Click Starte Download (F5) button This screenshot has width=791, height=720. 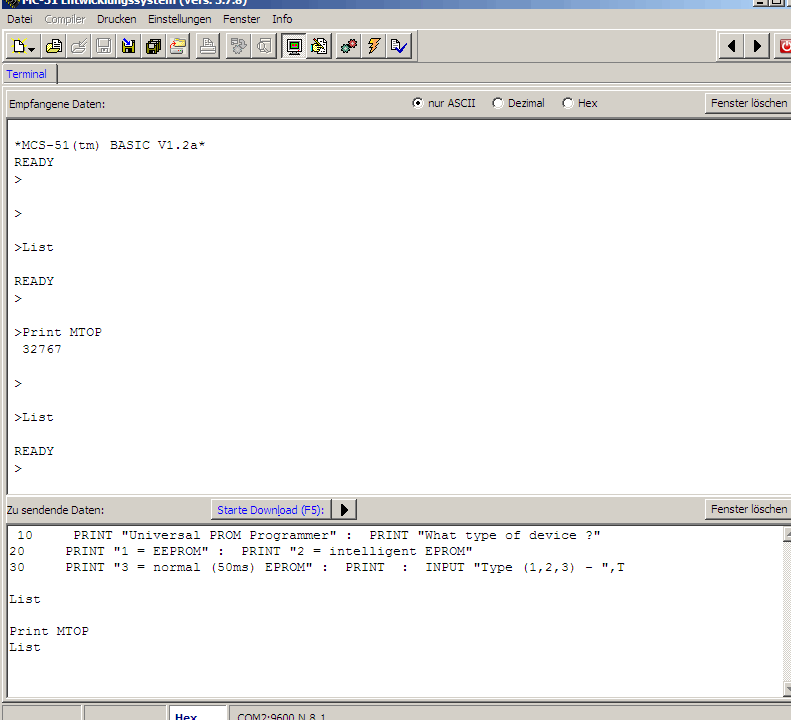270,510
